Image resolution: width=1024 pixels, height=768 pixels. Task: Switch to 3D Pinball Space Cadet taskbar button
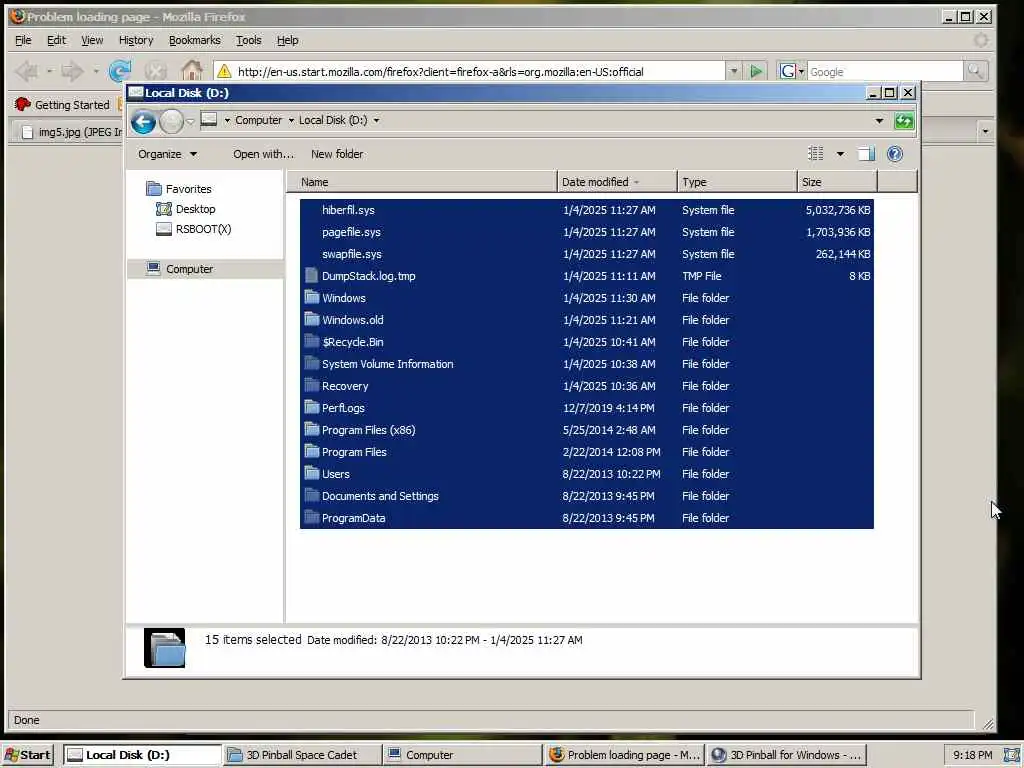point(302,754)
